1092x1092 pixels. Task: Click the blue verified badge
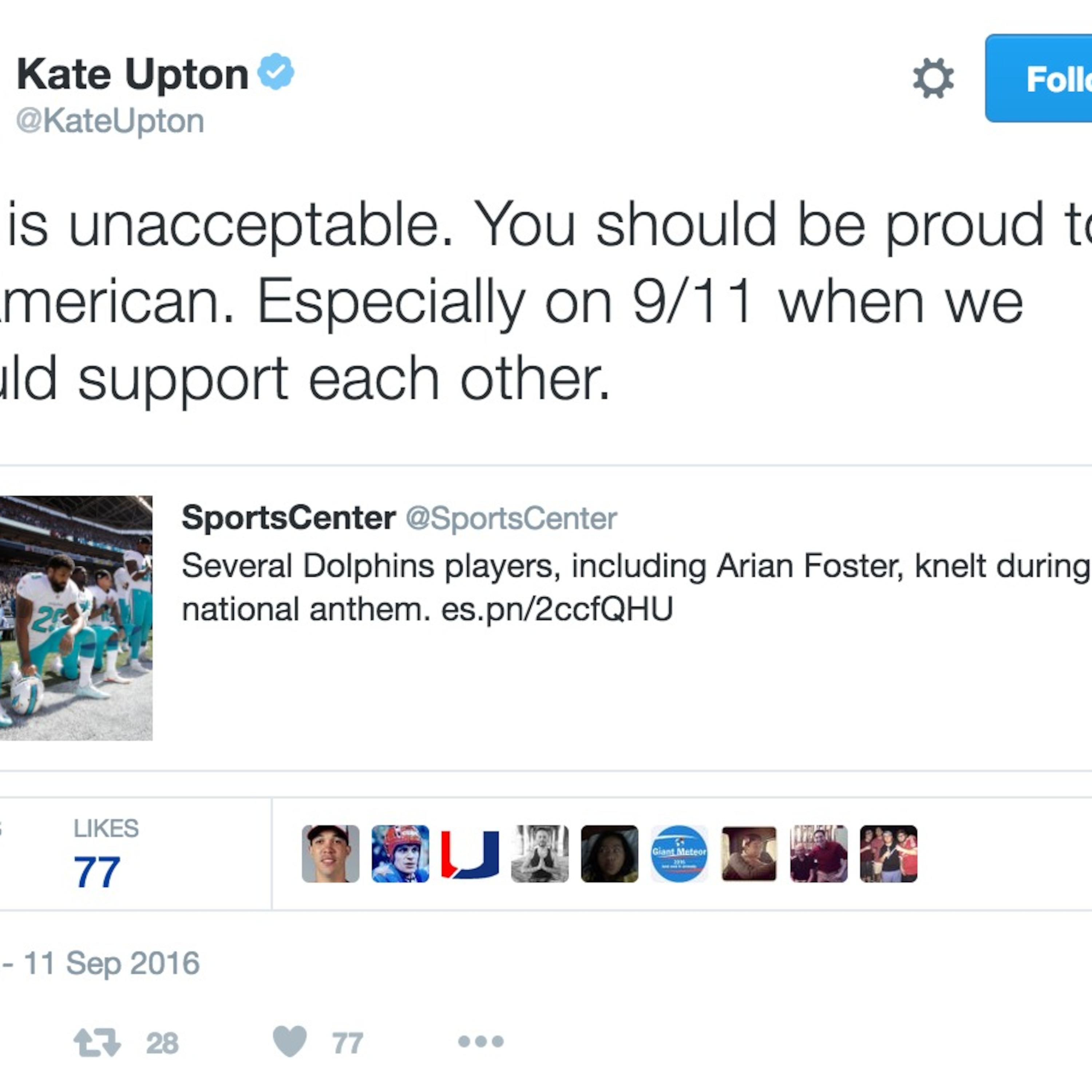tap(276, 72)
